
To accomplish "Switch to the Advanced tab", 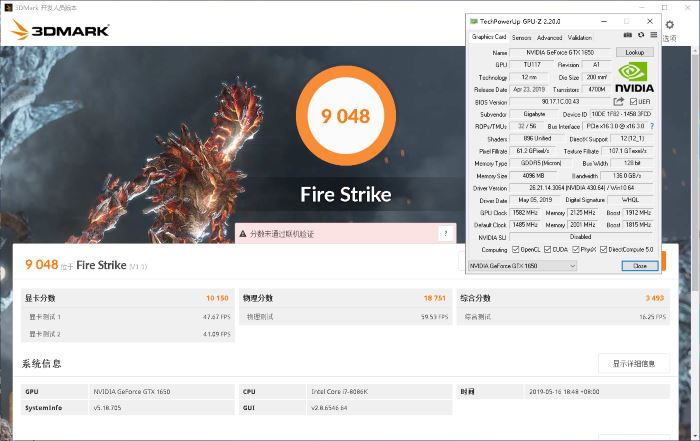I will click(x=549, y=37).
